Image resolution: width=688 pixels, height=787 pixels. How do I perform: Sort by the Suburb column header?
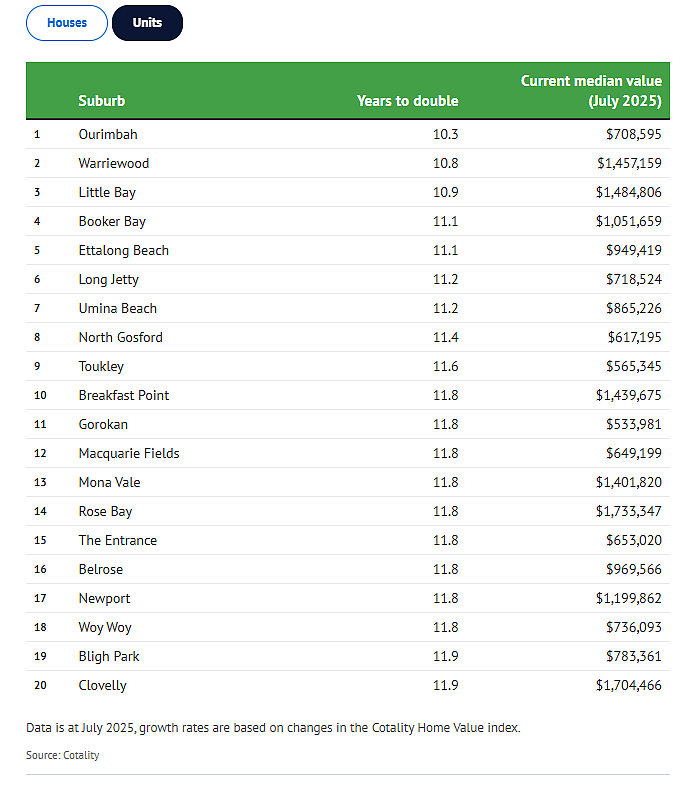[x=102, y=101]
